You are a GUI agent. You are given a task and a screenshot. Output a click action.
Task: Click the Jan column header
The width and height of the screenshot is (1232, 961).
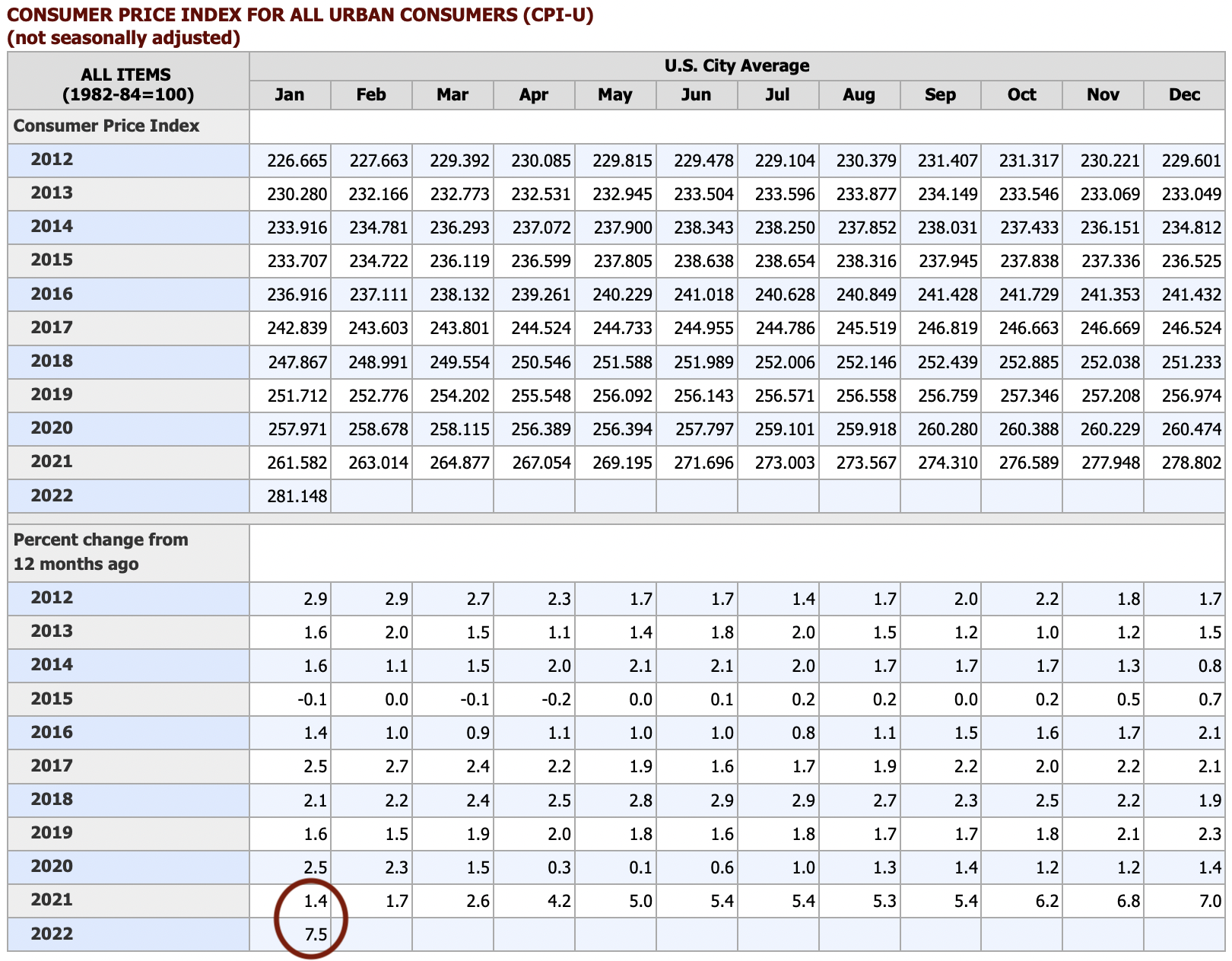coord(290,95)
